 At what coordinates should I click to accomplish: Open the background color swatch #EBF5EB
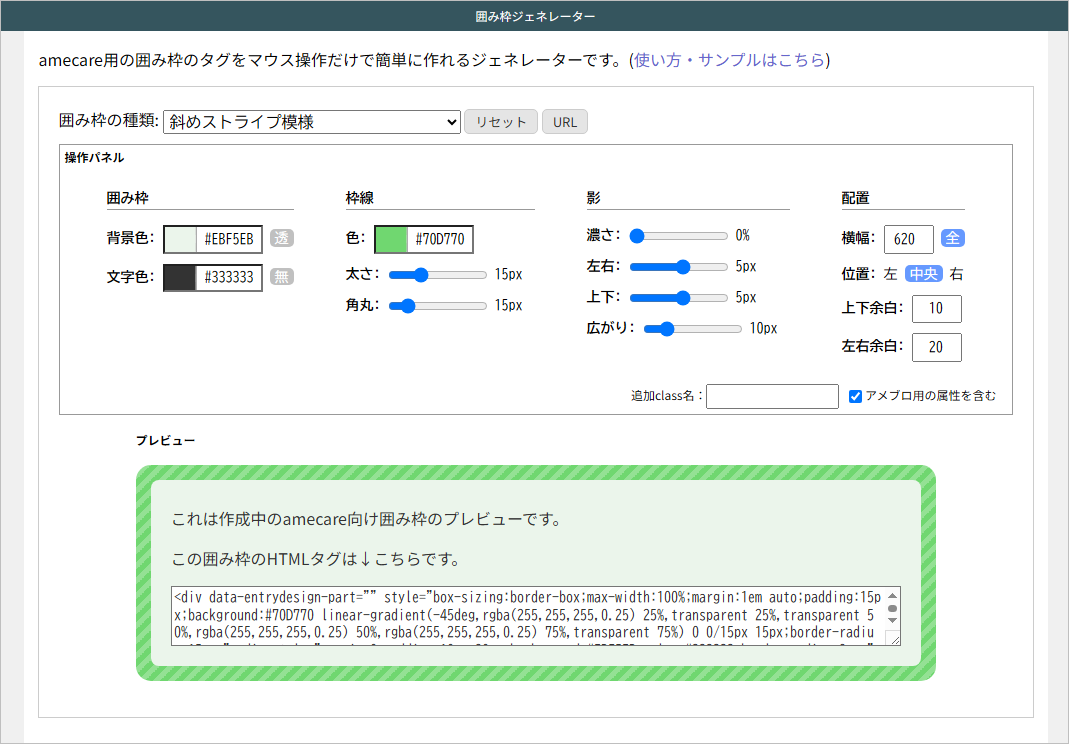[181, 239]
